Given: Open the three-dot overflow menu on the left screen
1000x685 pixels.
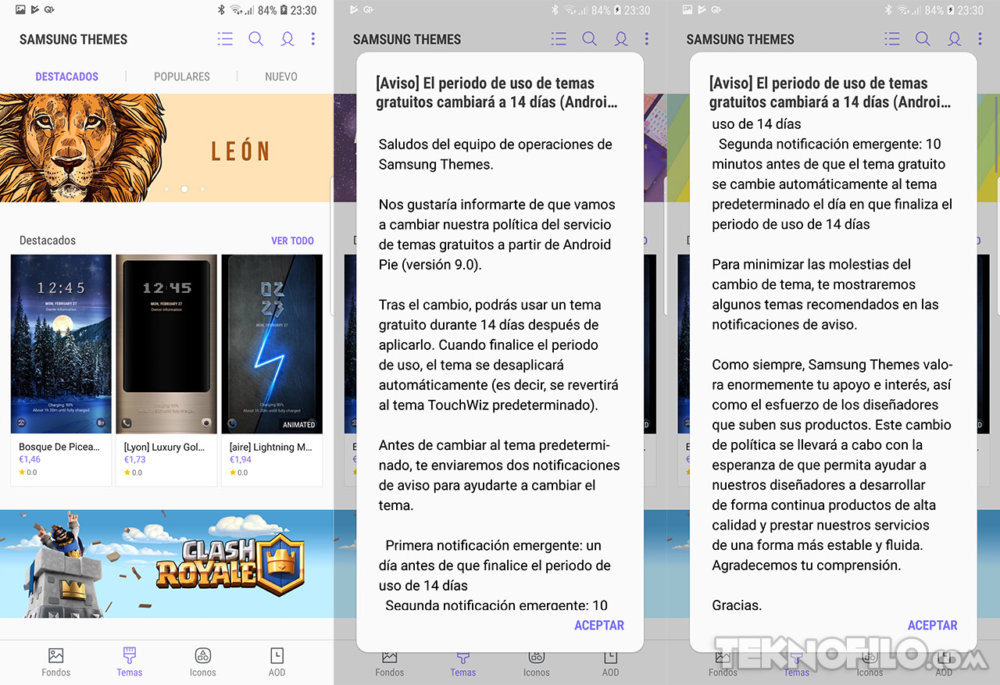Looking at the screenshot, I should [313, 39].
